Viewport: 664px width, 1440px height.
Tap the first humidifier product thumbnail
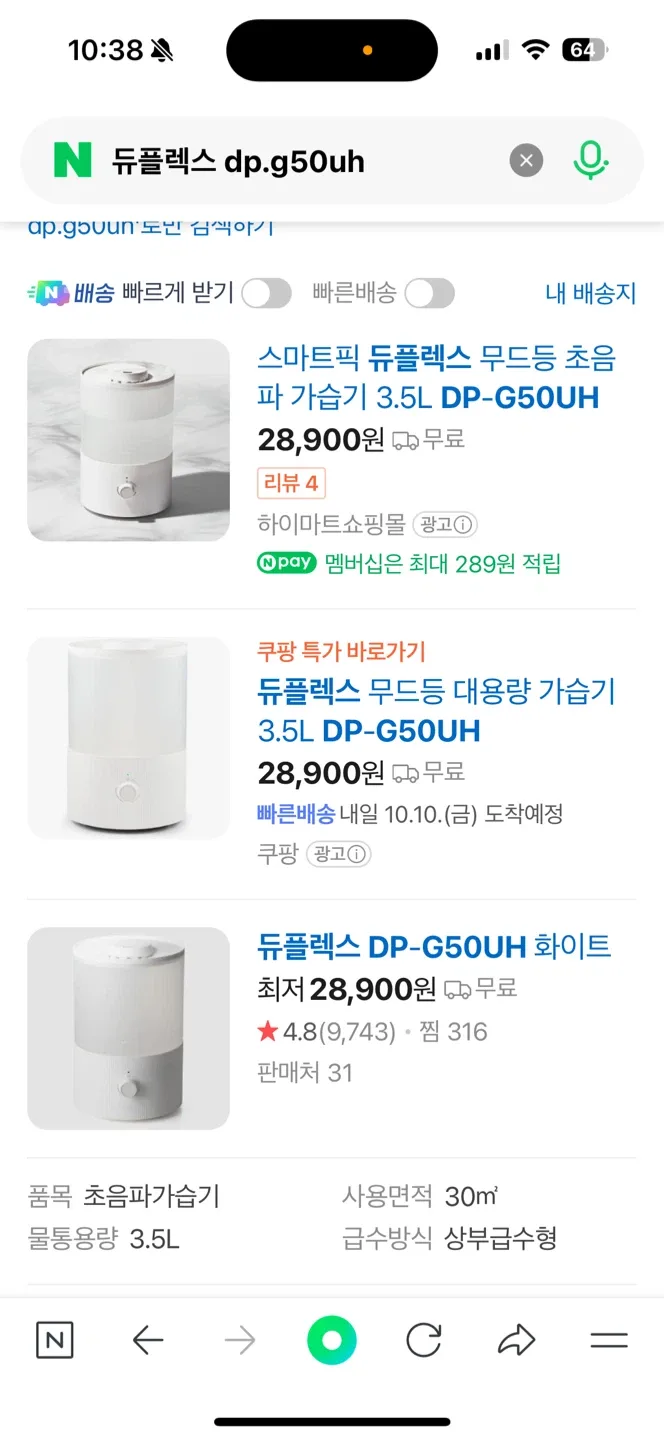click(128, 440)
